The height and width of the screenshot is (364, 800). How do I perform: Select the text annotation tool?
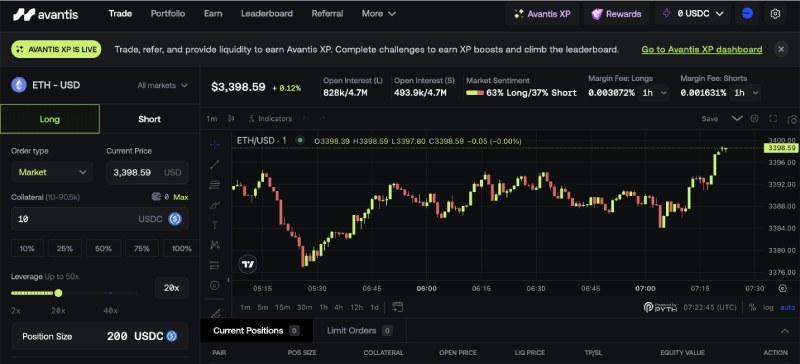click(215, 225)
